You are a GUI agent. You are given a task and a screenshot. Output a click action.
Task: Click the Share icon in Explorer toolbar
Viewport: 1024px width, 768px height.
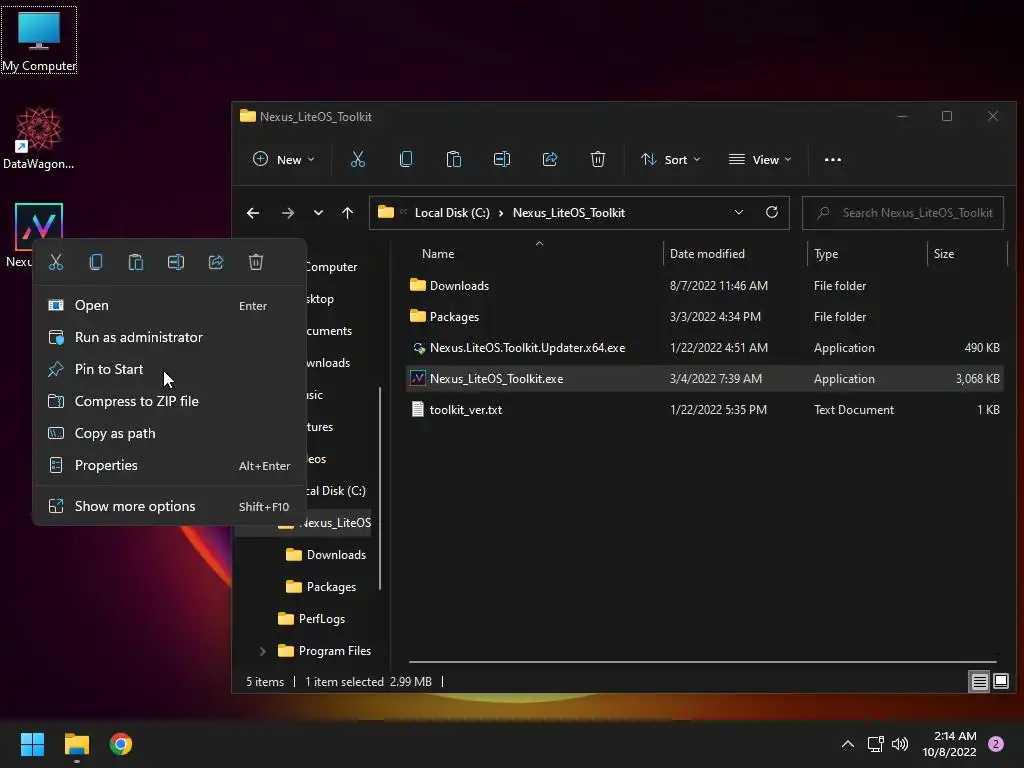point(550,159)
